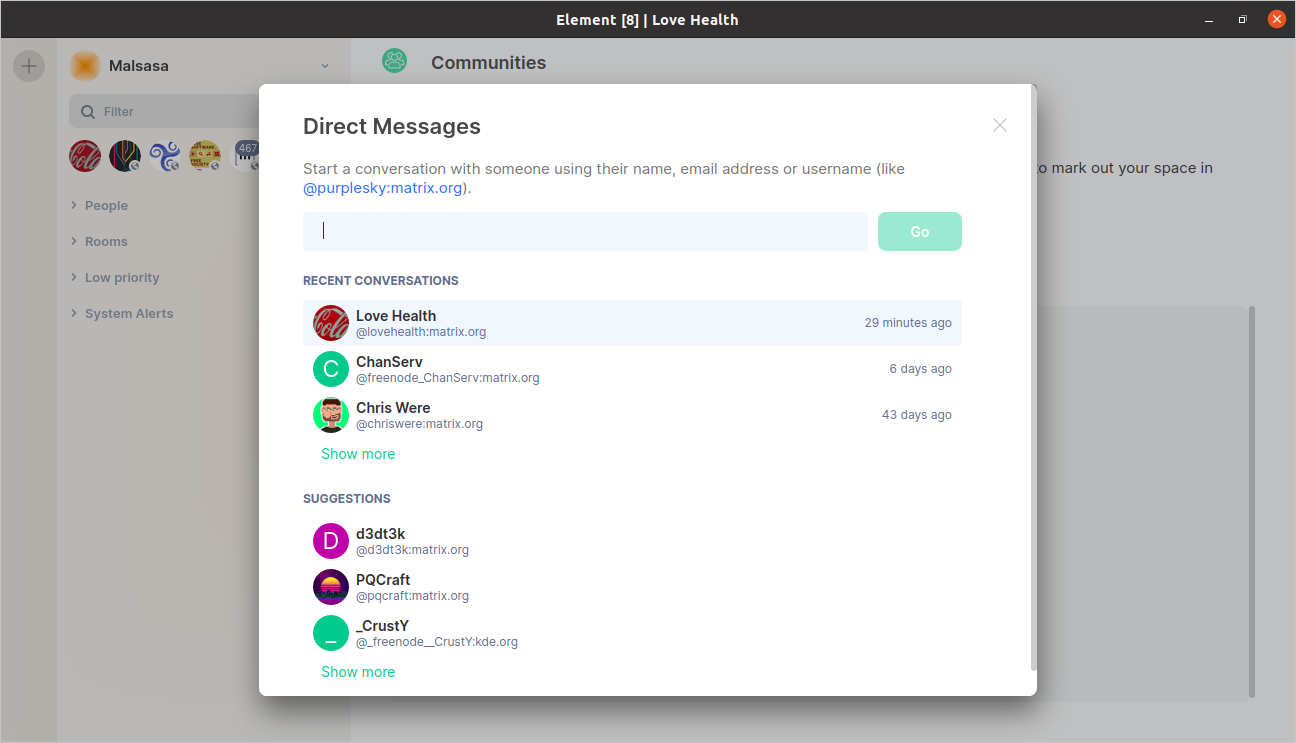Click the @pqcraft:matrix.org address

pos(412,596)
